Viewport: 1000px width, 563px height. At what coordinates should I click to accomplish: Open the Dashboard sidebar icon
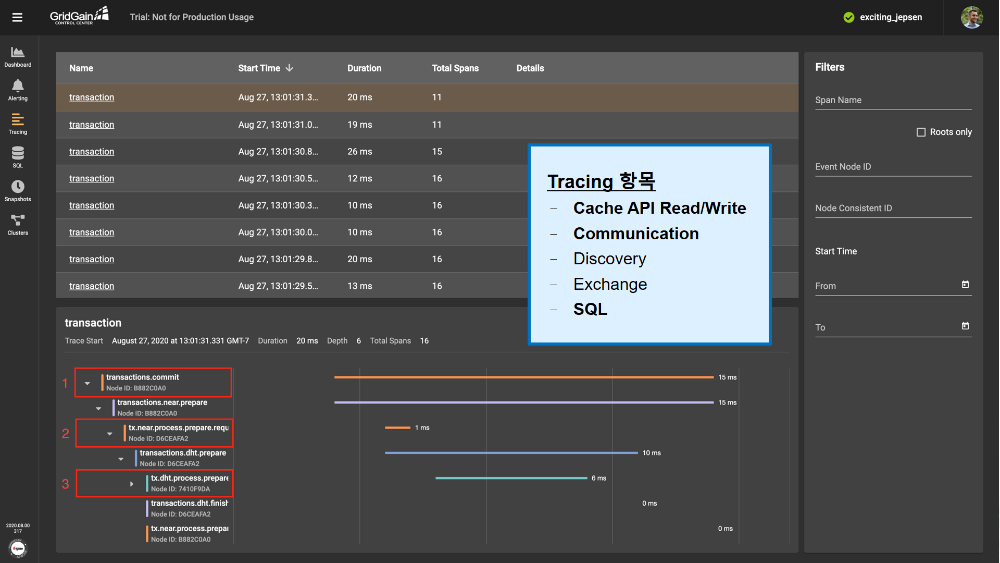[17, 54]
